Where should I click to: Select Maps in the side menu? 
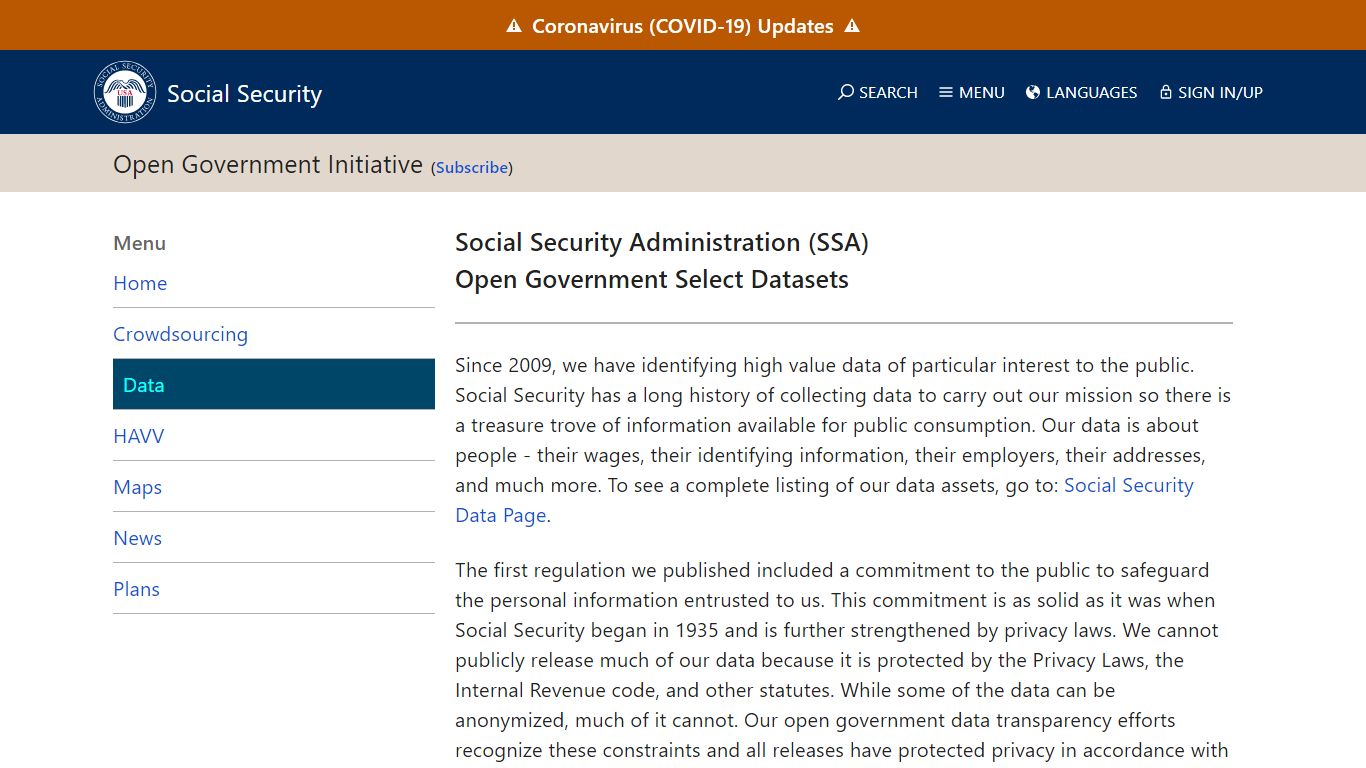(137, 487)
